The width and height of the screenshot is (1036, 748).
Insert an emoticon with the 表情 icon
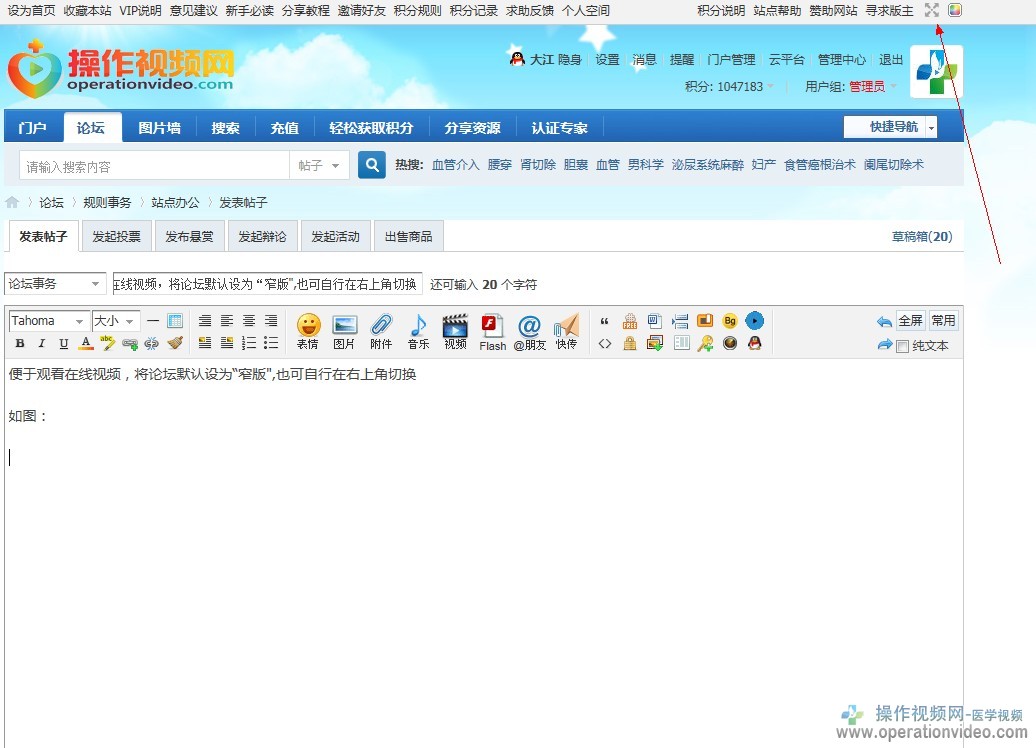click(x=308, y=330)
